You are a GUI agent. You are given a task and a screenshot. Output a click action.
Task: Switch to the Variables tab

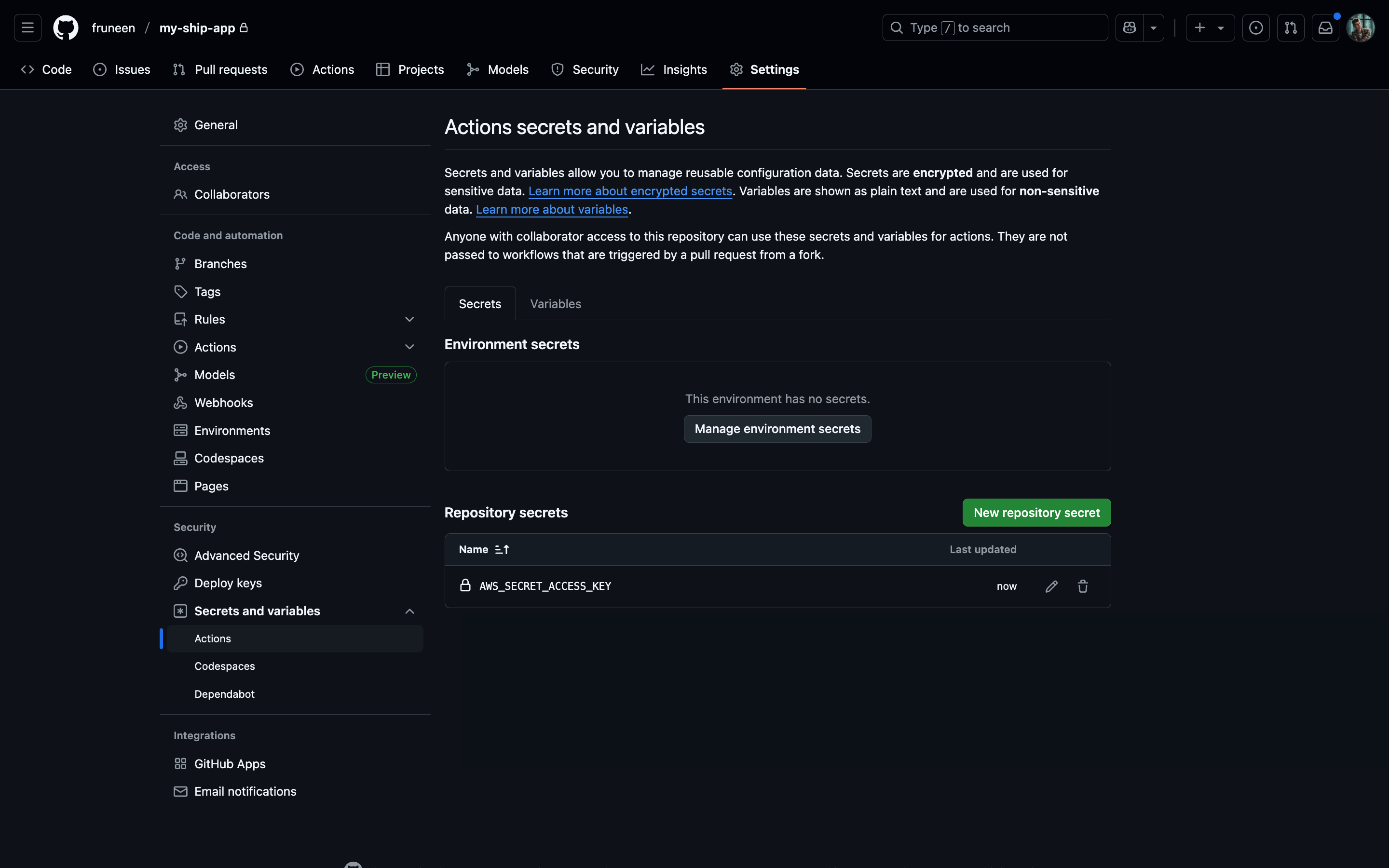tap(555, 304)
